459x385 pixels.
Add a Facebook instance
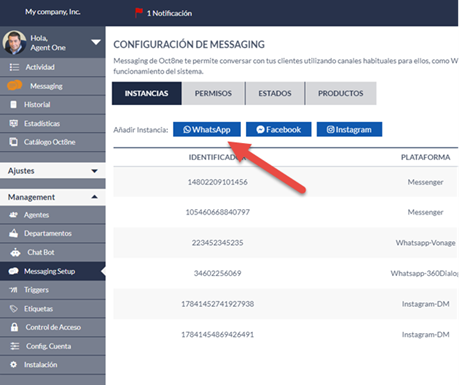pyautogui.click(x=279, y=129)
